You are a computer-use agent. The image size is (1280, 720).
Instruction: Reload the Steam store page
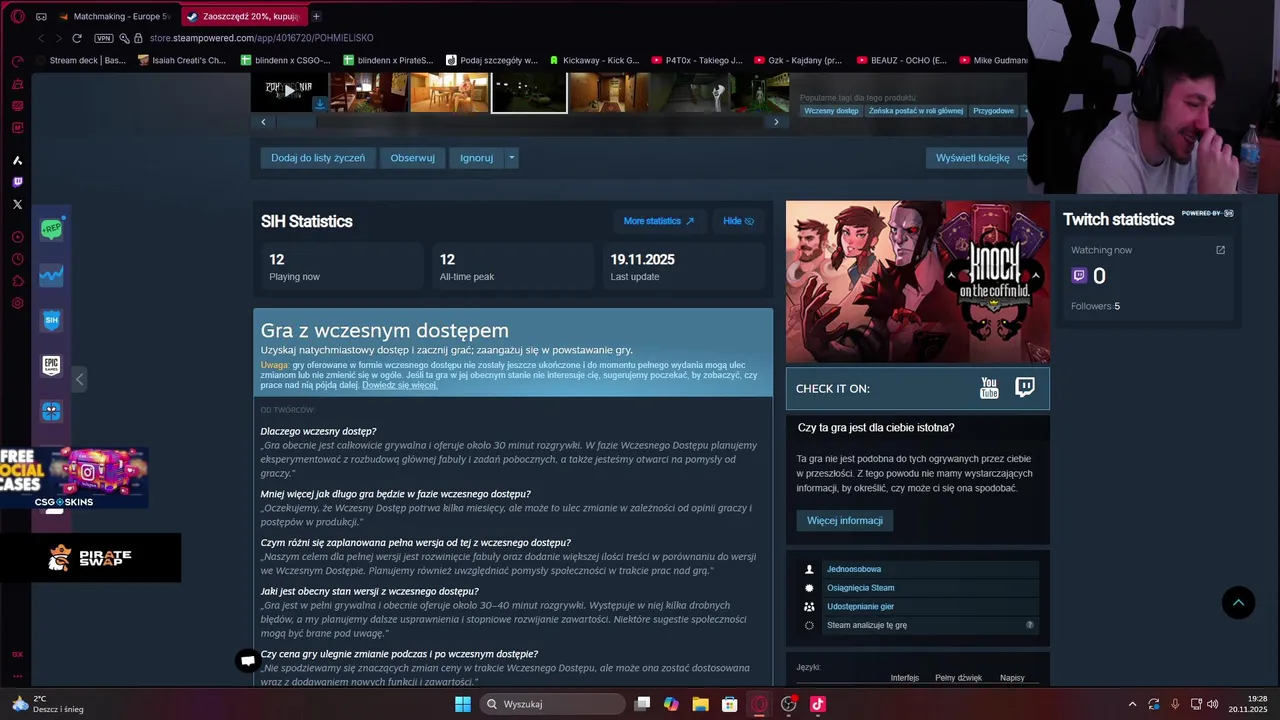(77, 38)
